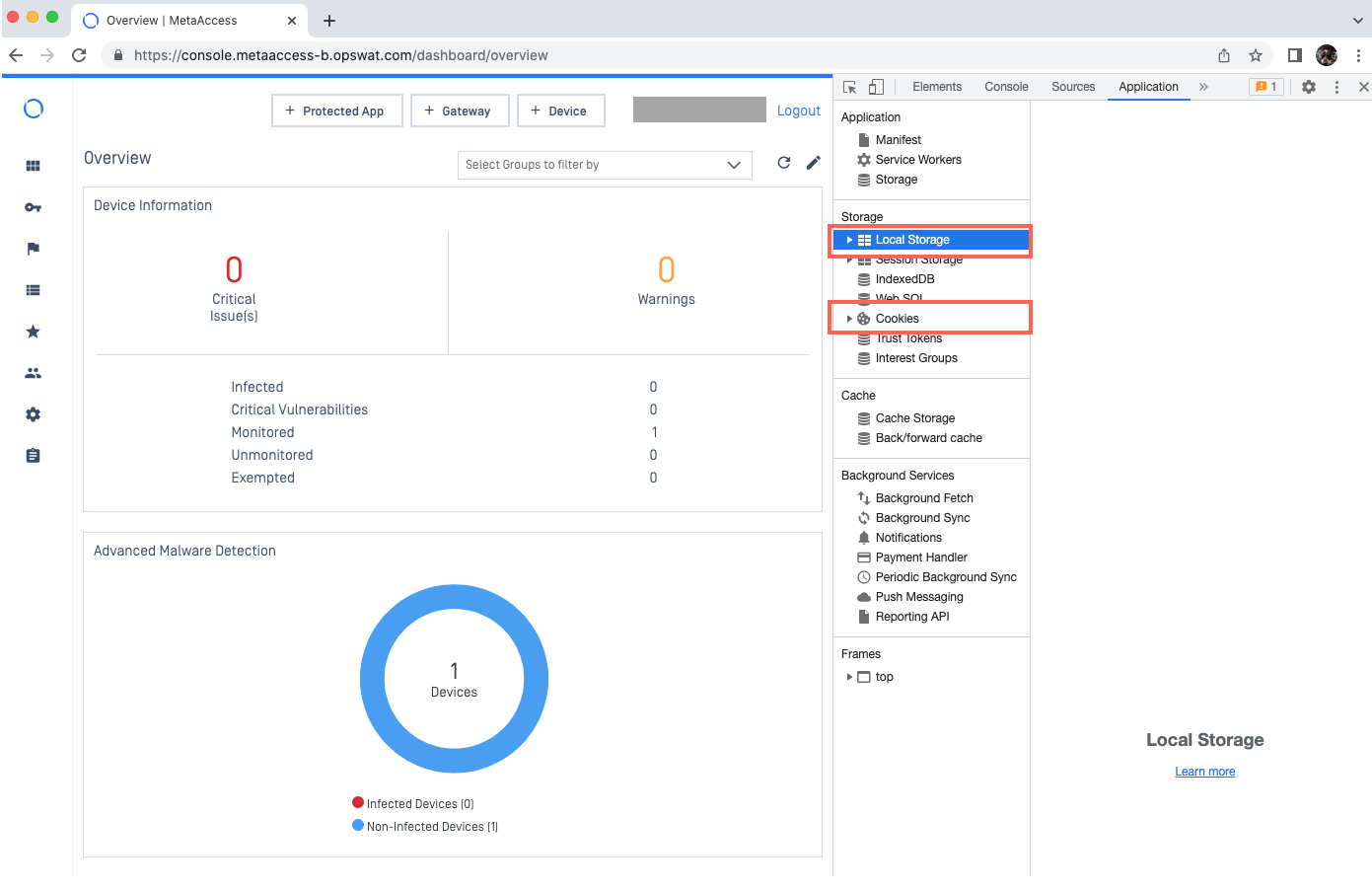Viewport: 1372px width, 892px height.
Task: Open the Learn more link
Action: [1205, 772]
